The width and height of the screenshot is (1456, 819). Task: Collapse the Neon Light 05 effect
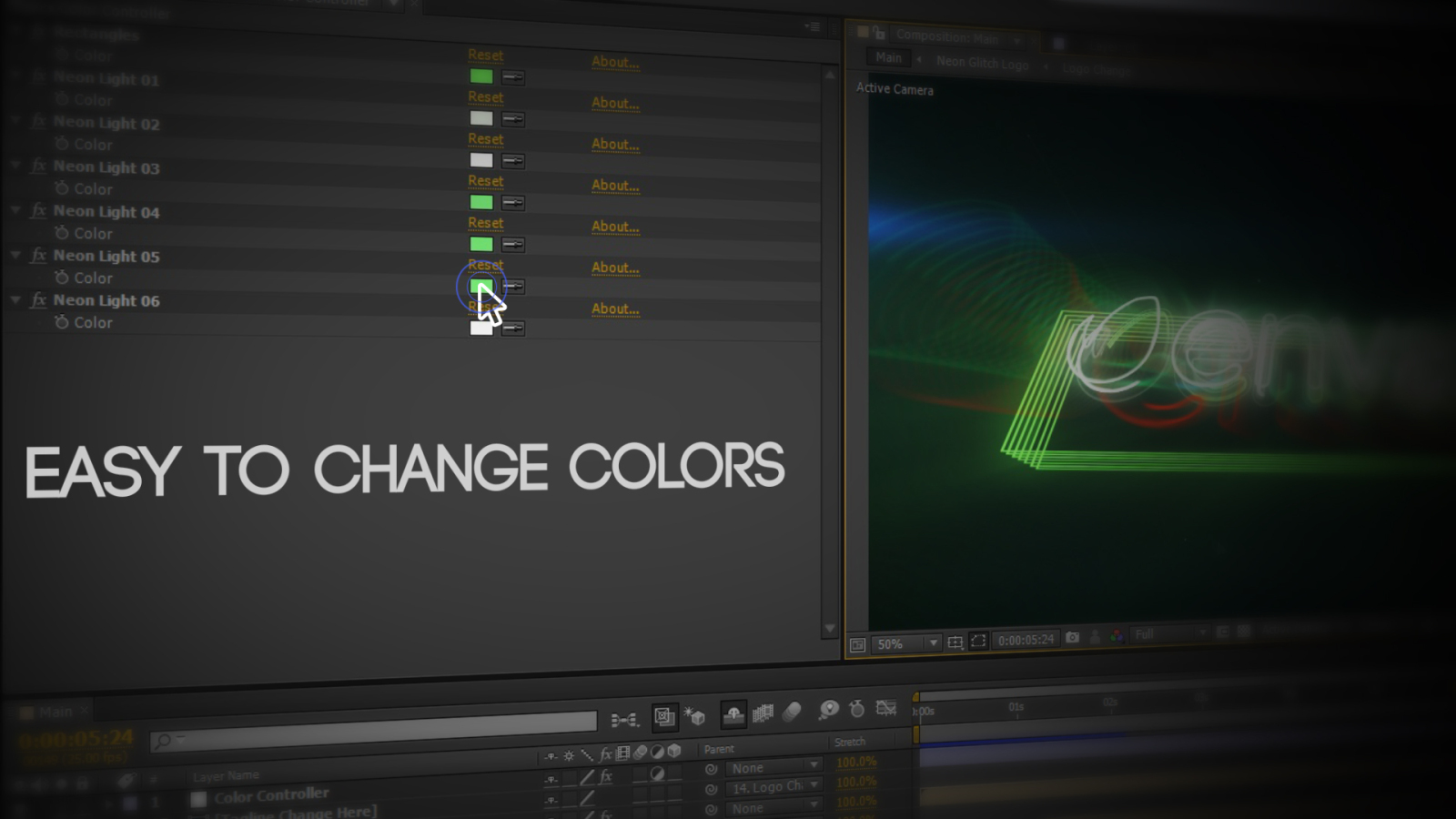pyautogui.click(x=15, y=256)
